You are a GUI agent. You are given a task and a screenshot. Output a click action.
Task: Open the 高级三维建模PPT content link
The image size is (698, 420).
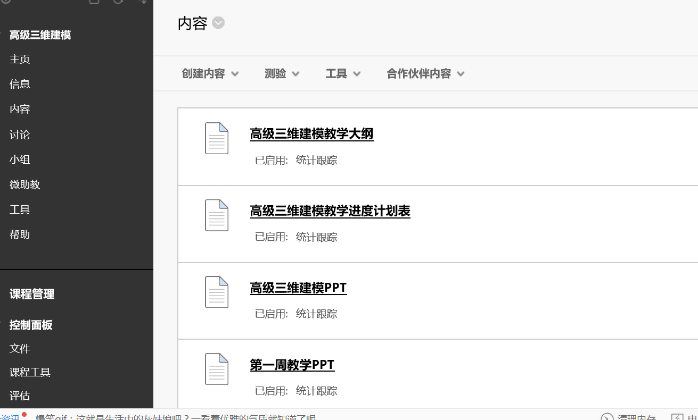tap(298, 288)
